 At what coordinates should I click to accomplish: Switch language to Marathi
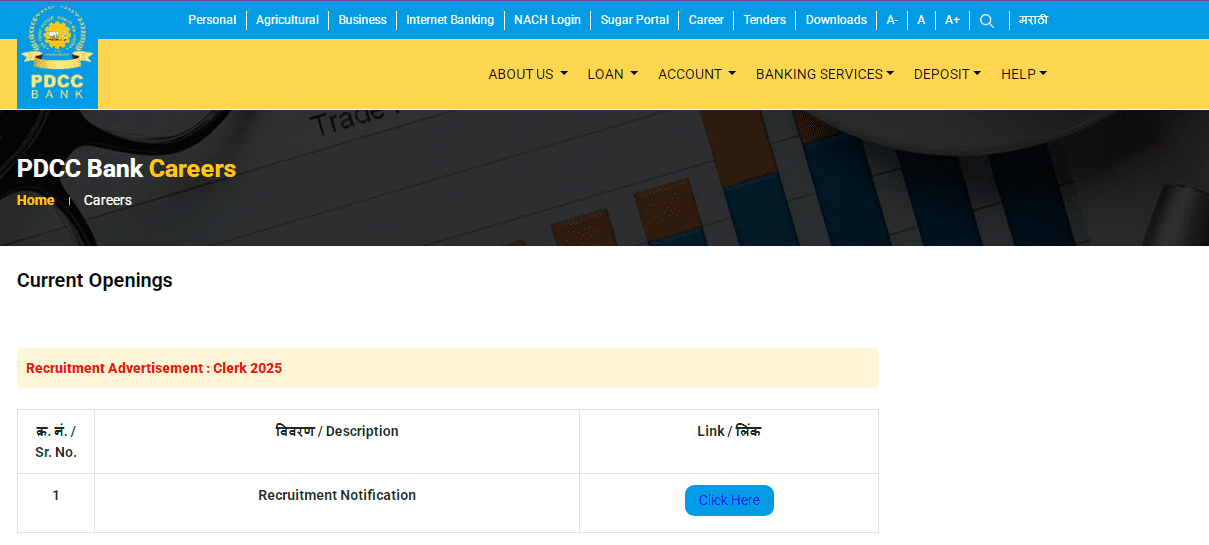[1033, 20]
